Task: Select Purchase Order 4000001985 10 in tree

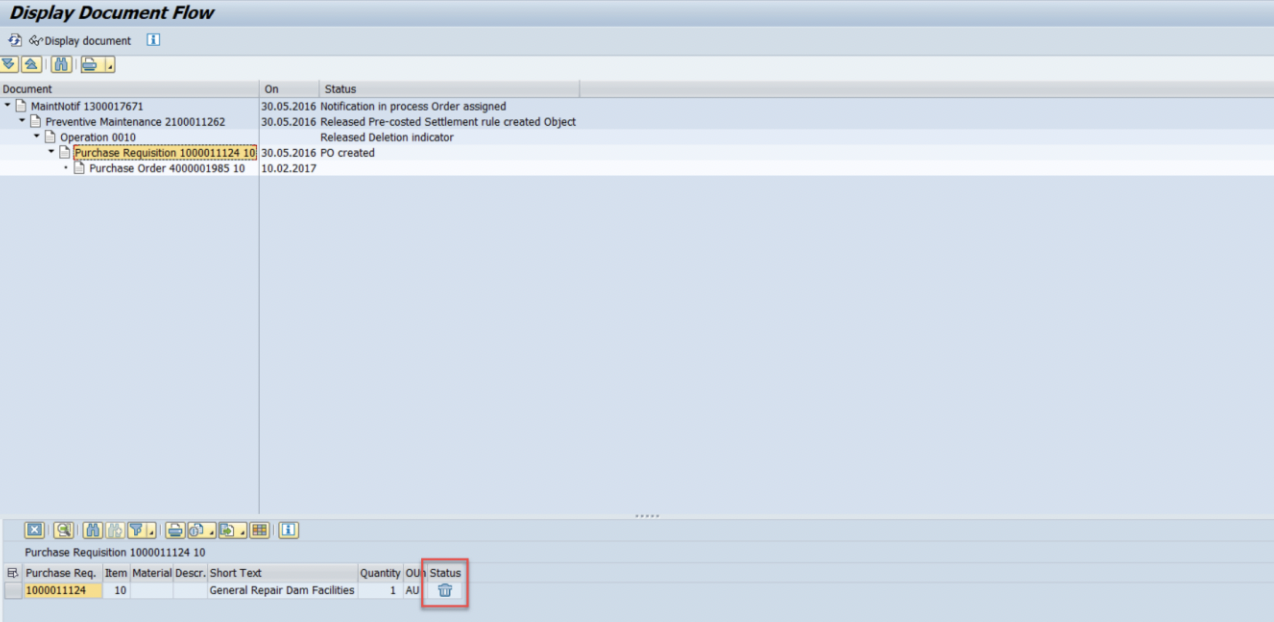Action: [166, 168]
